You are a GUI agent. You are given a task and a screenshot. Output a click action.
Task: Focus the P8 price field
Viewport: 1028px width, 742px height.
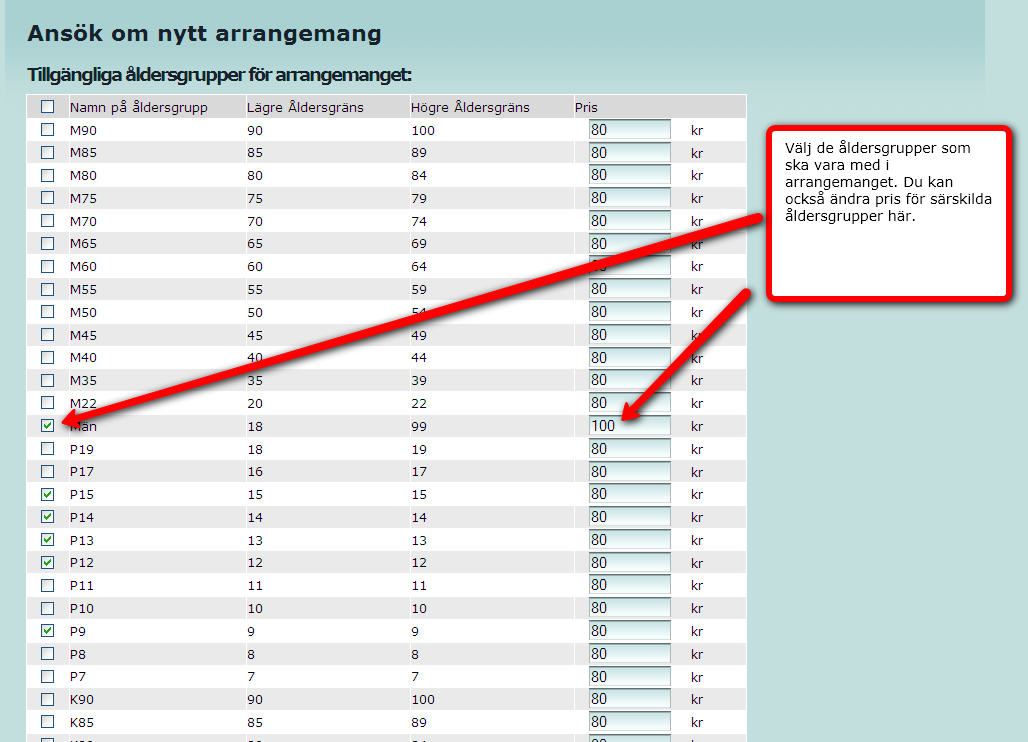(629, 654)
